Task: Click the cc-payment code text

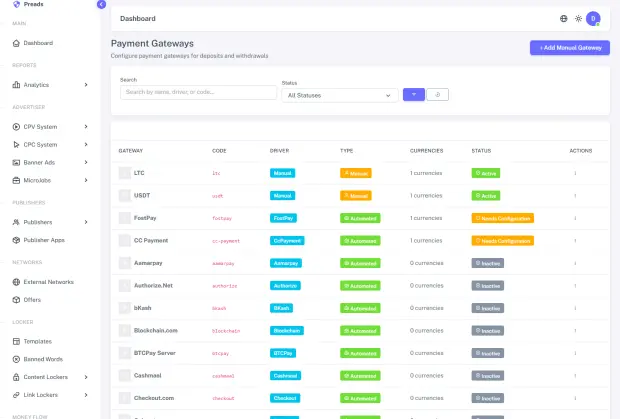Action: (226, 241)
